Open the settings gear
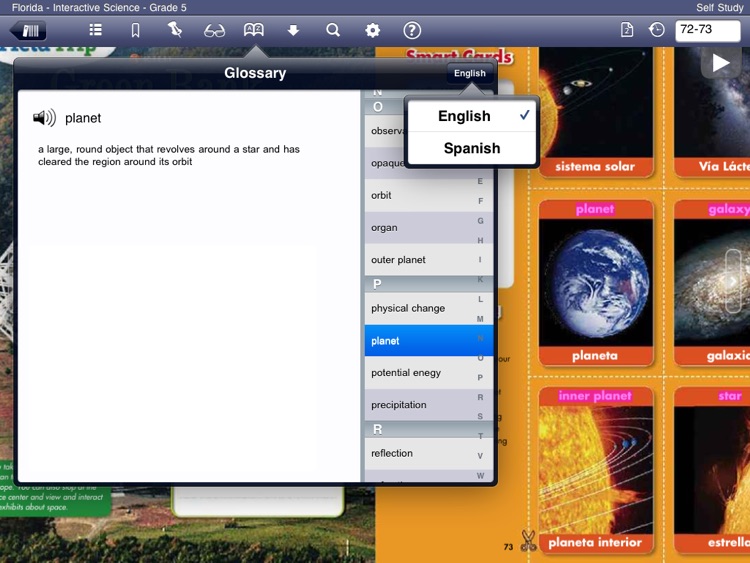The height and width of the screenshot is (563, 750). (373, 31)
